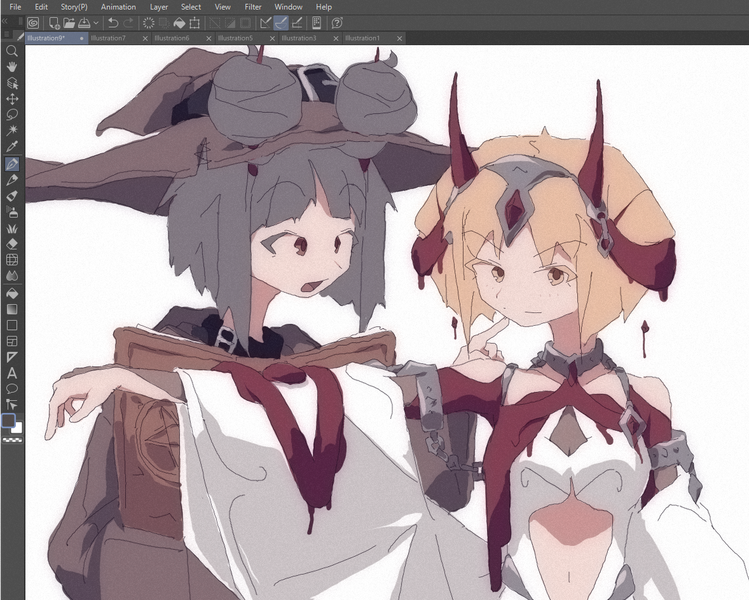
Task: Select the transparent color swatch
Action: (x=12, y=439)
